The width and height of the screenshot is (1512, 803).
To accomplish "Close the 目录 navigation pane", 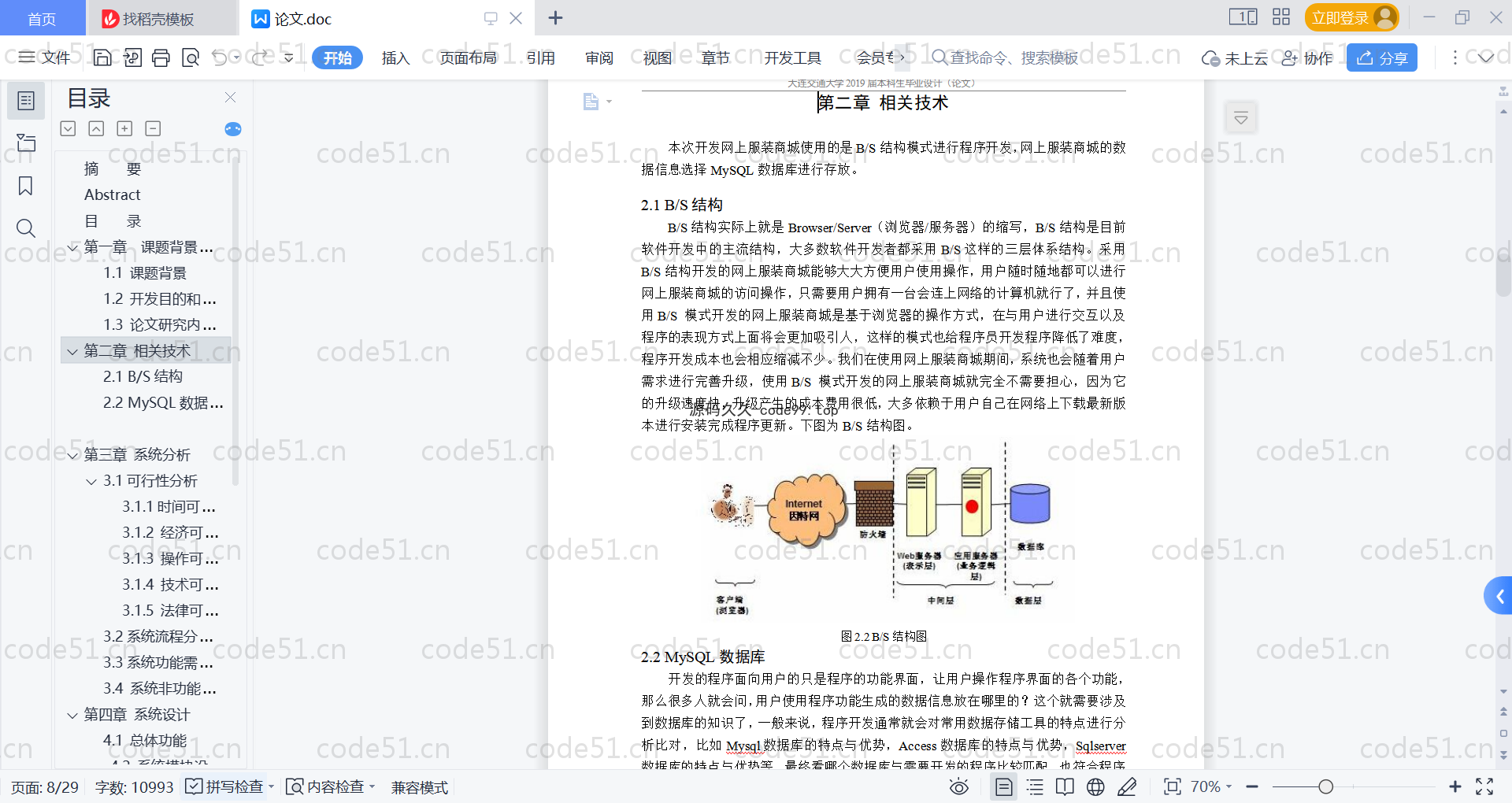I will 230,97.
